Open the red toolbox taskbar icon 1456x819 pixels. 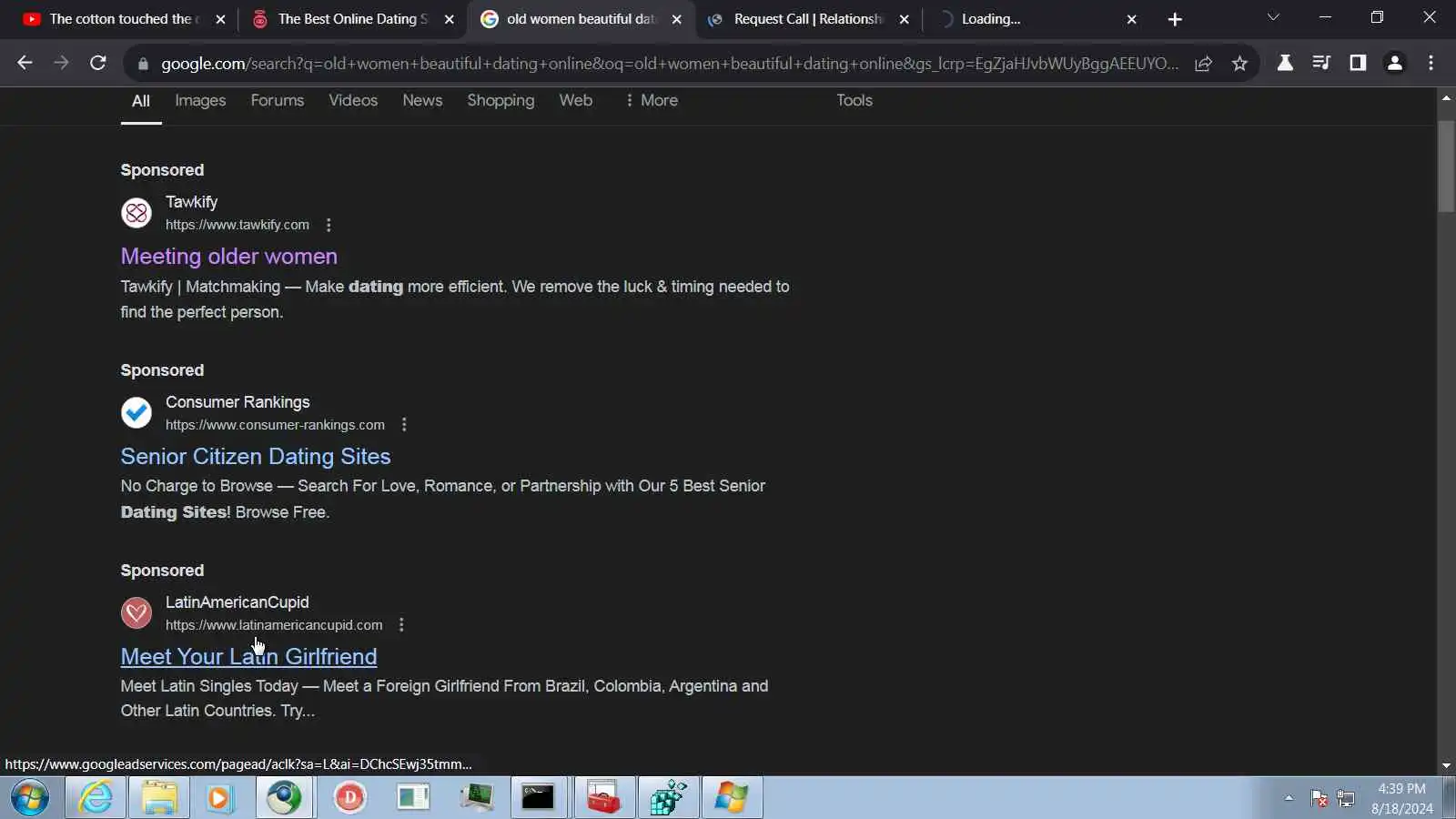[604, 798]
